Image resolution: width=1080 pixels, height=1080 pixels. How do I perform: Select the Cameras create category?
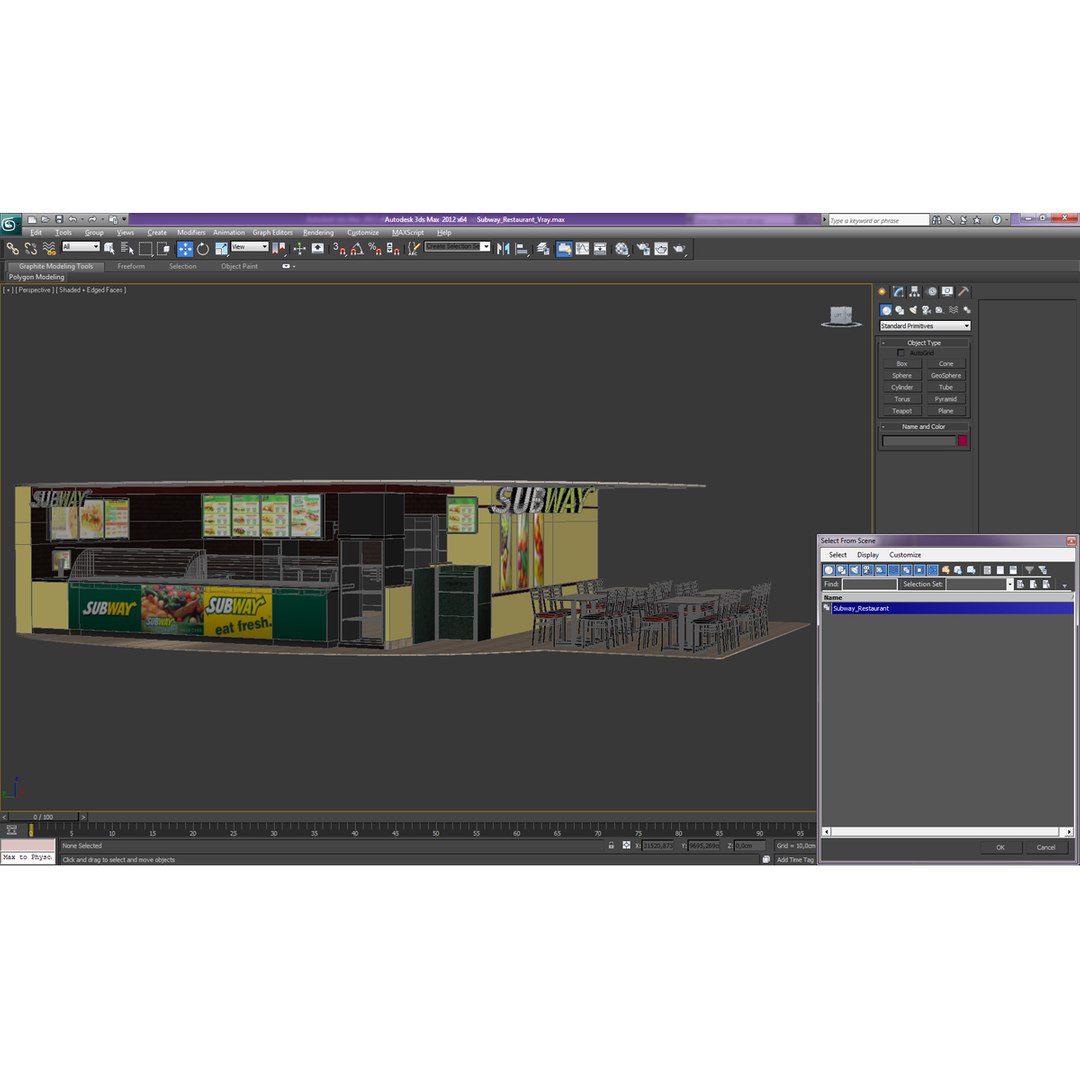pyautogui.click(x=926, y=311)
